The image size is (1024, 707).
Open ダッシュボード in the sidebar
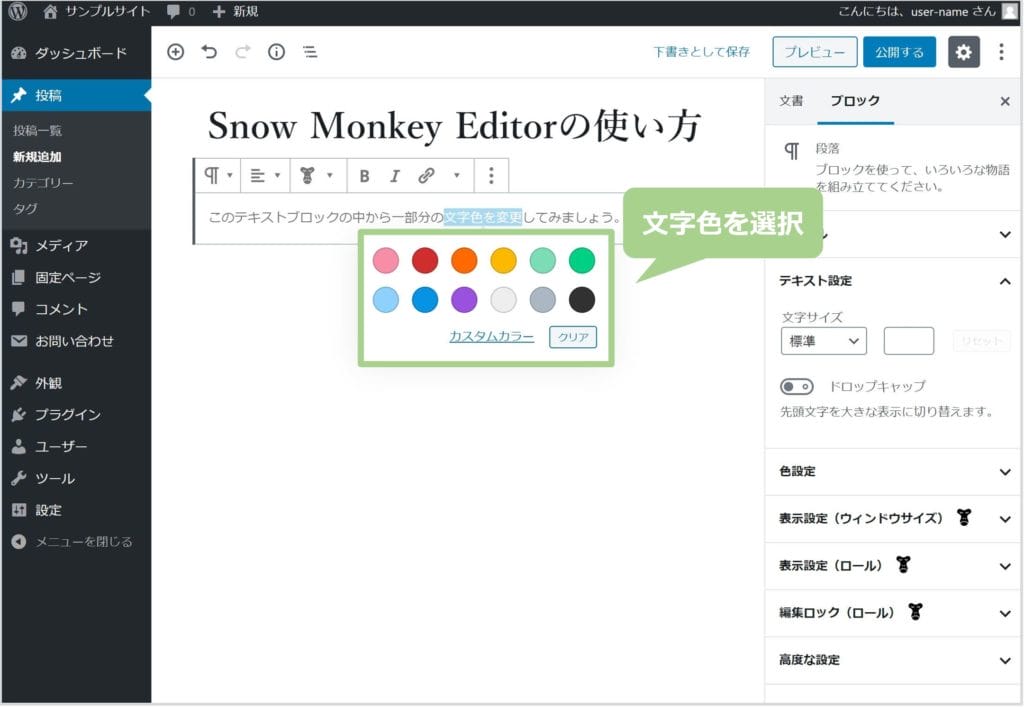pyautogui.click(x=76, y=53)
